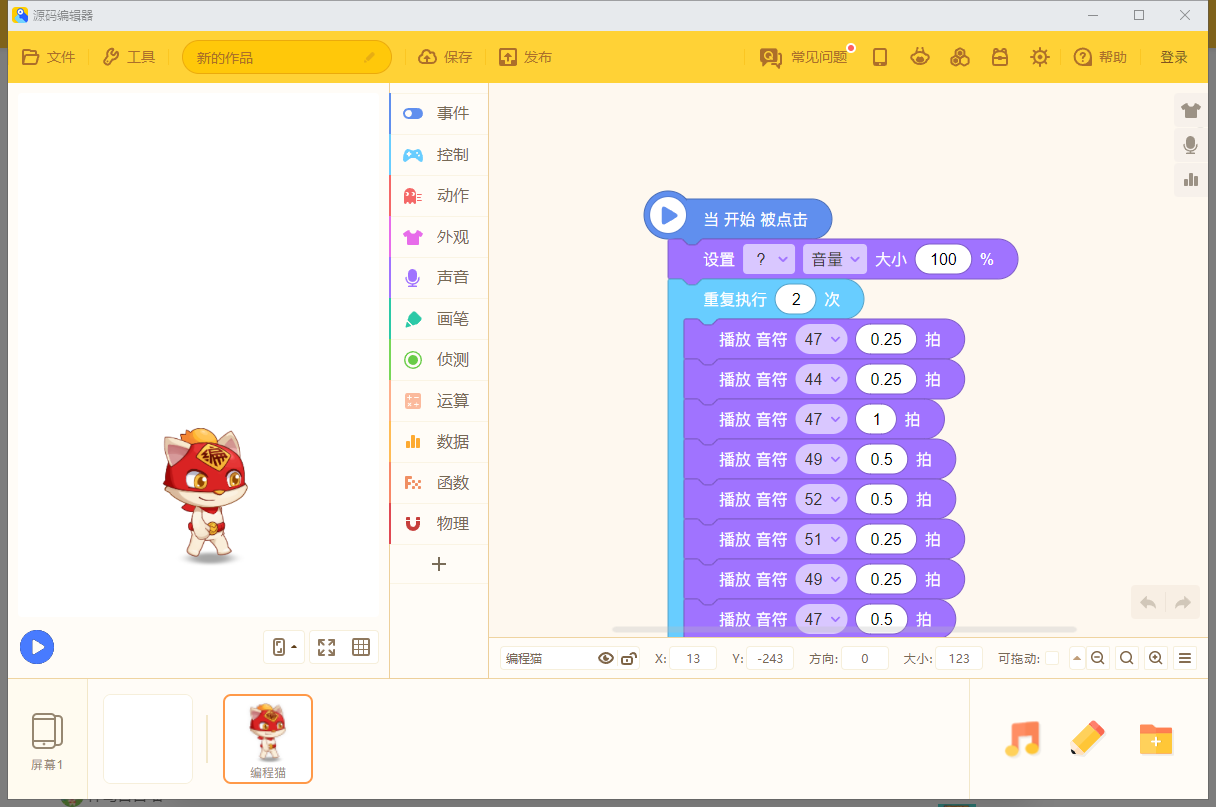Click 登录 to log in
The width and height of the screenshot is (1216, 807).
[x=1174, y=57]
